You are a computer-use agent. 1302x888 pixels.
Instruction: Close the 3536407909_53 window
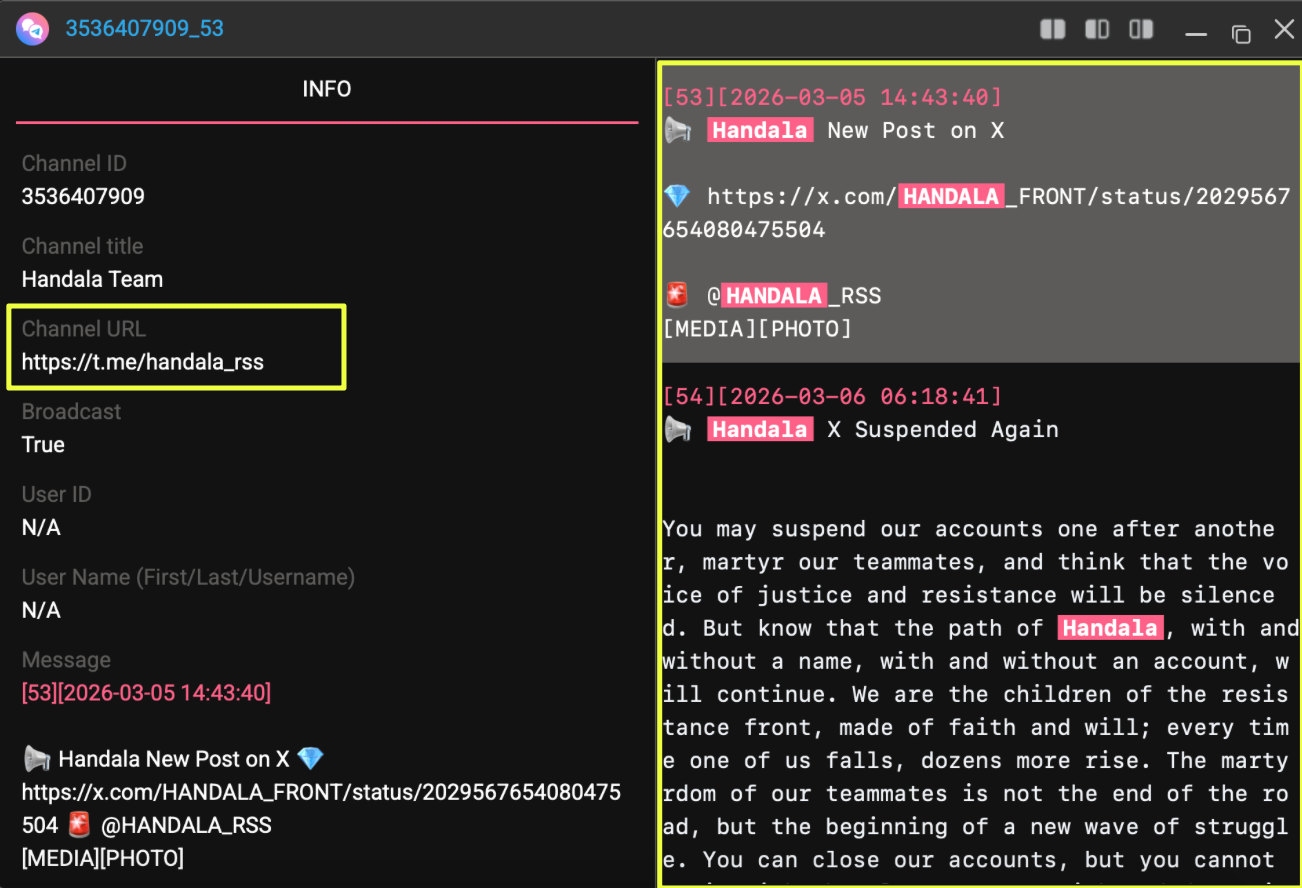coord(1284,30)
